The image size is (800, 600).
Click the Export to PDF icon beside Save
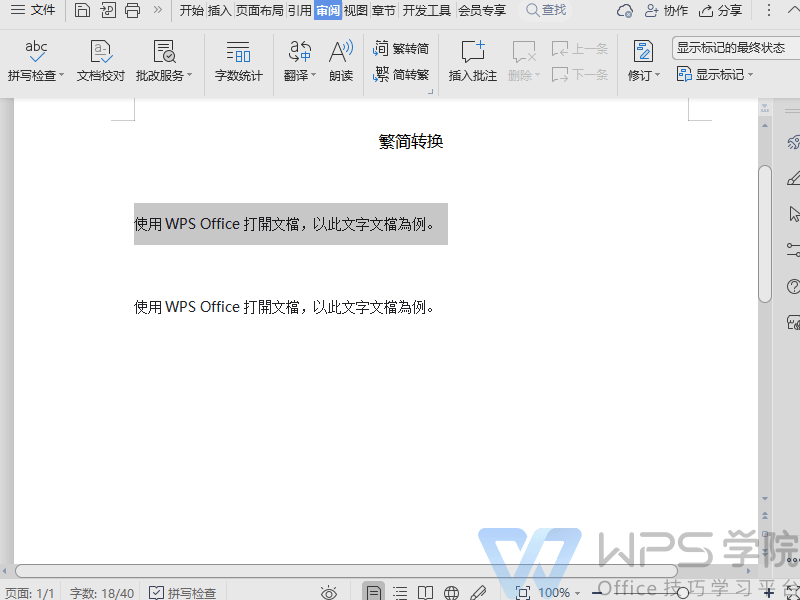[108, 10]
